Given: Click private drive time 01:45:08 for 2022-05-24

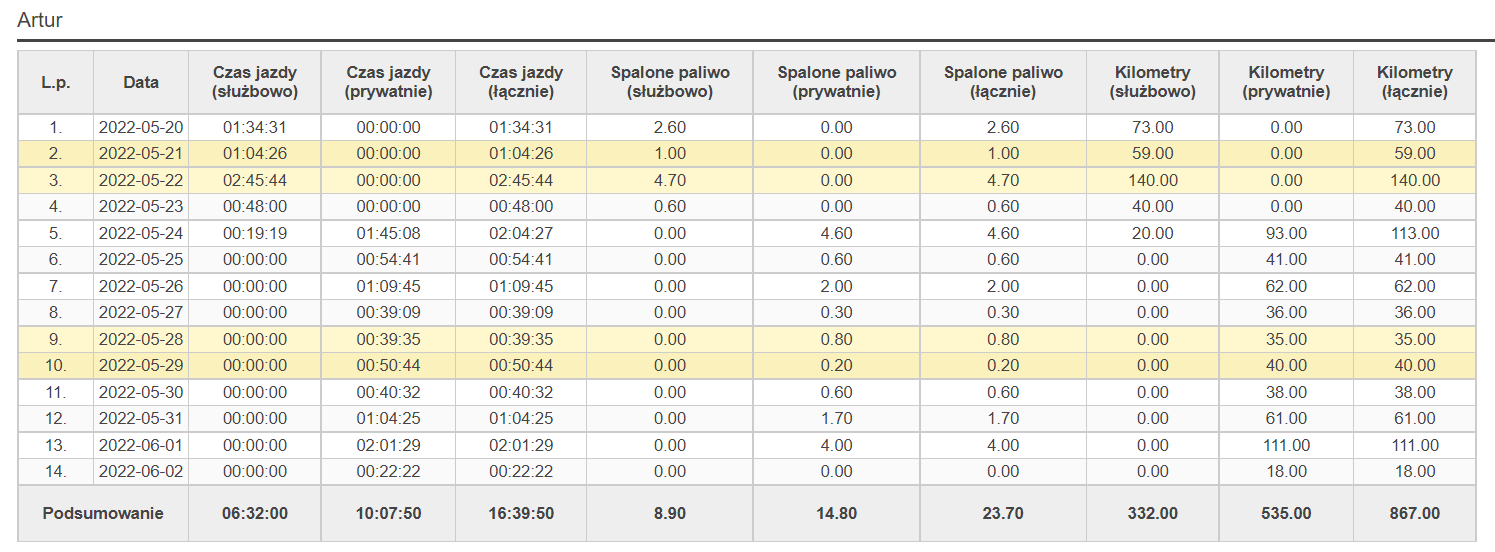Looking at the screenshot, I should coord(388,234).
